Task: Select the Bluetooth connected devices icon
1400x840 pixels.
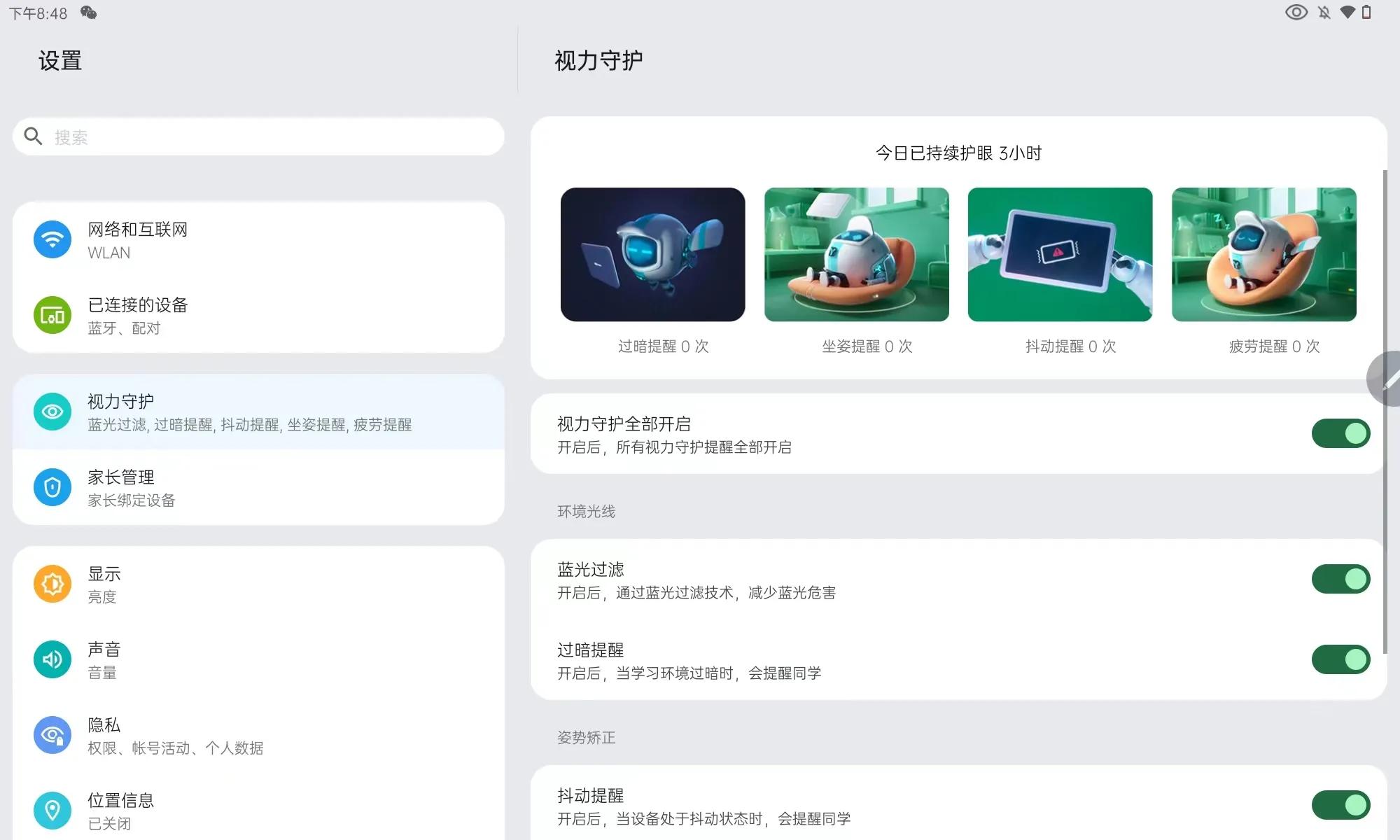Action: click(52, 315)
